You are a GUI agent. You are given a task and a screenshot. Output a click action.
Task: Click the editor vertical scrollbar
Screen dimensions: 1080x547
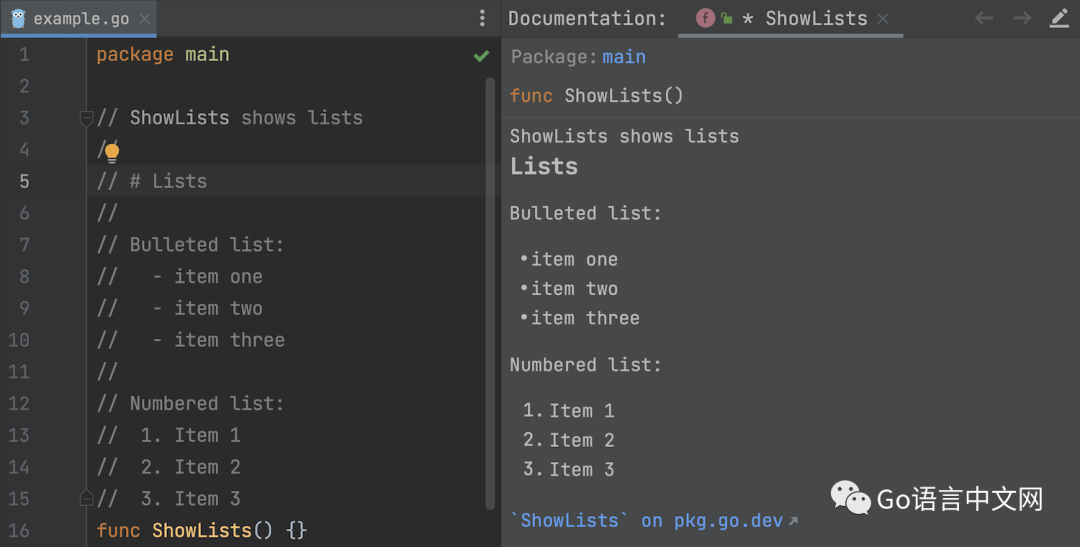(490, 290)
